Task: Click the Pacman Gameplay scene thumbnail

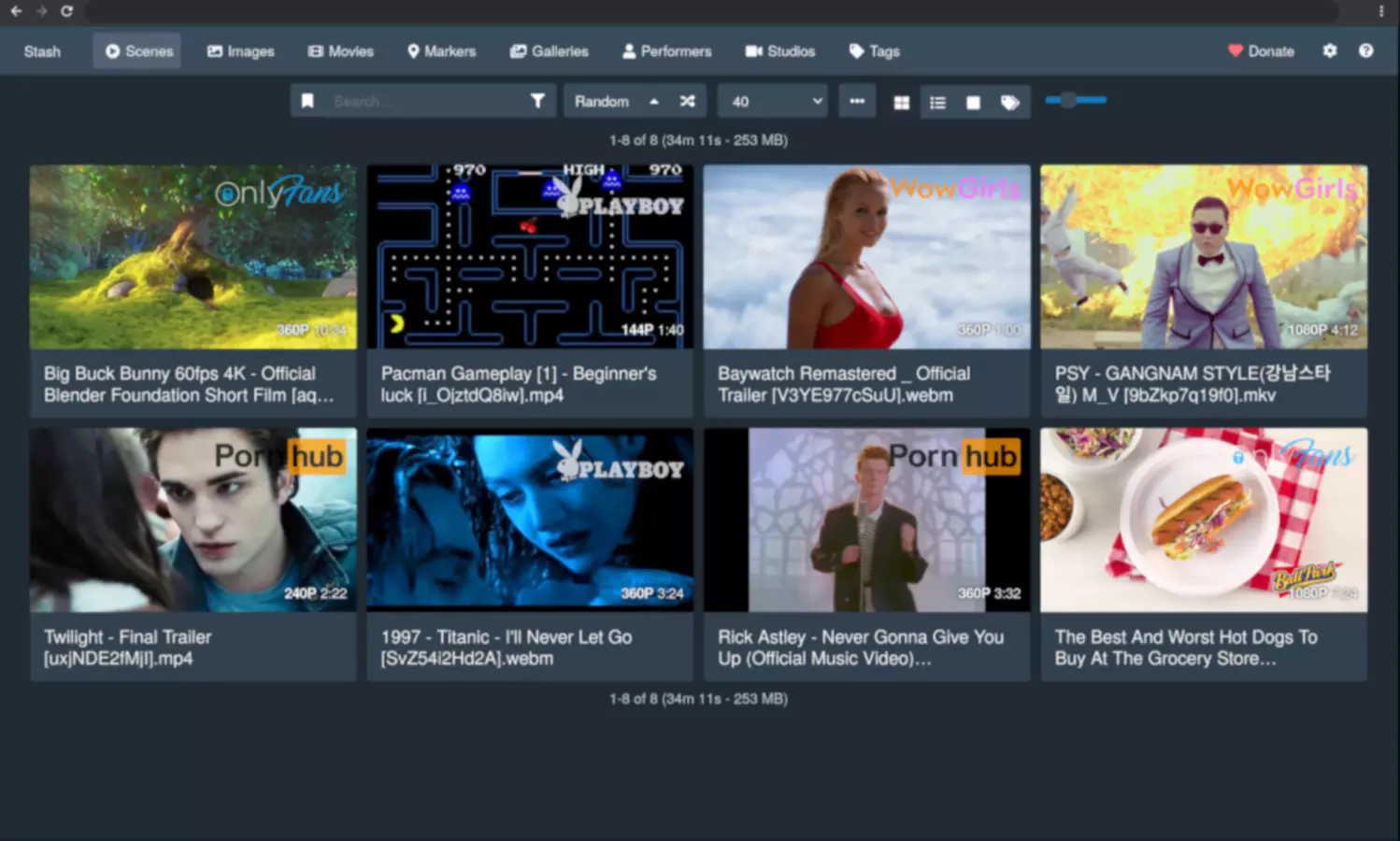Action: 530,257
